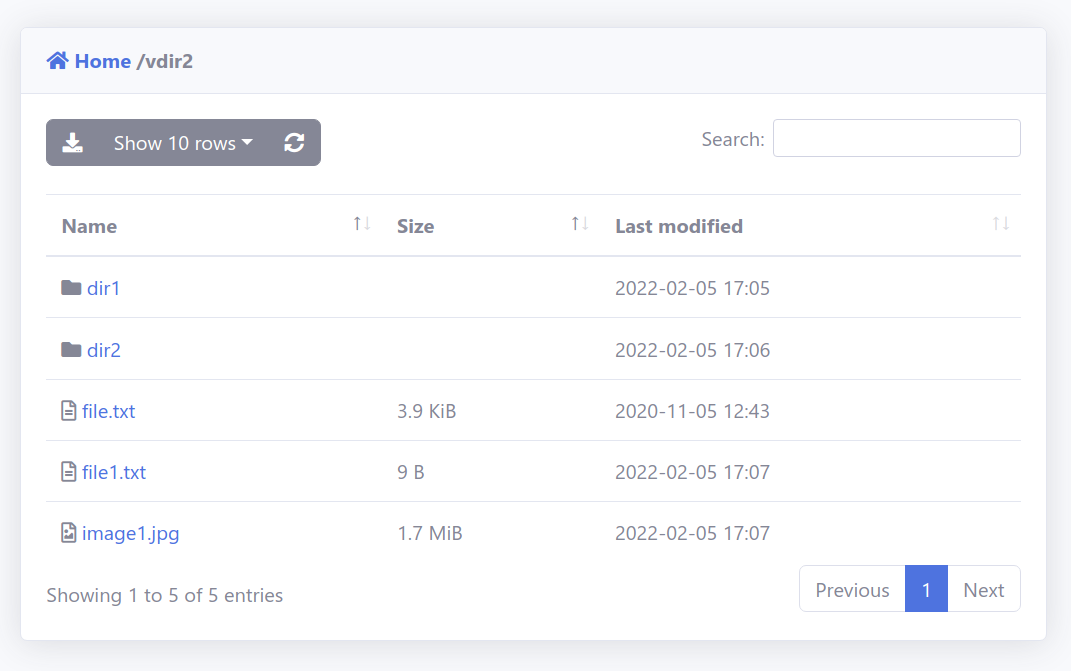Viewport: 1071px width, 671px height.
Task: Click the folder icon next to dir2
Action: (70, 349)
